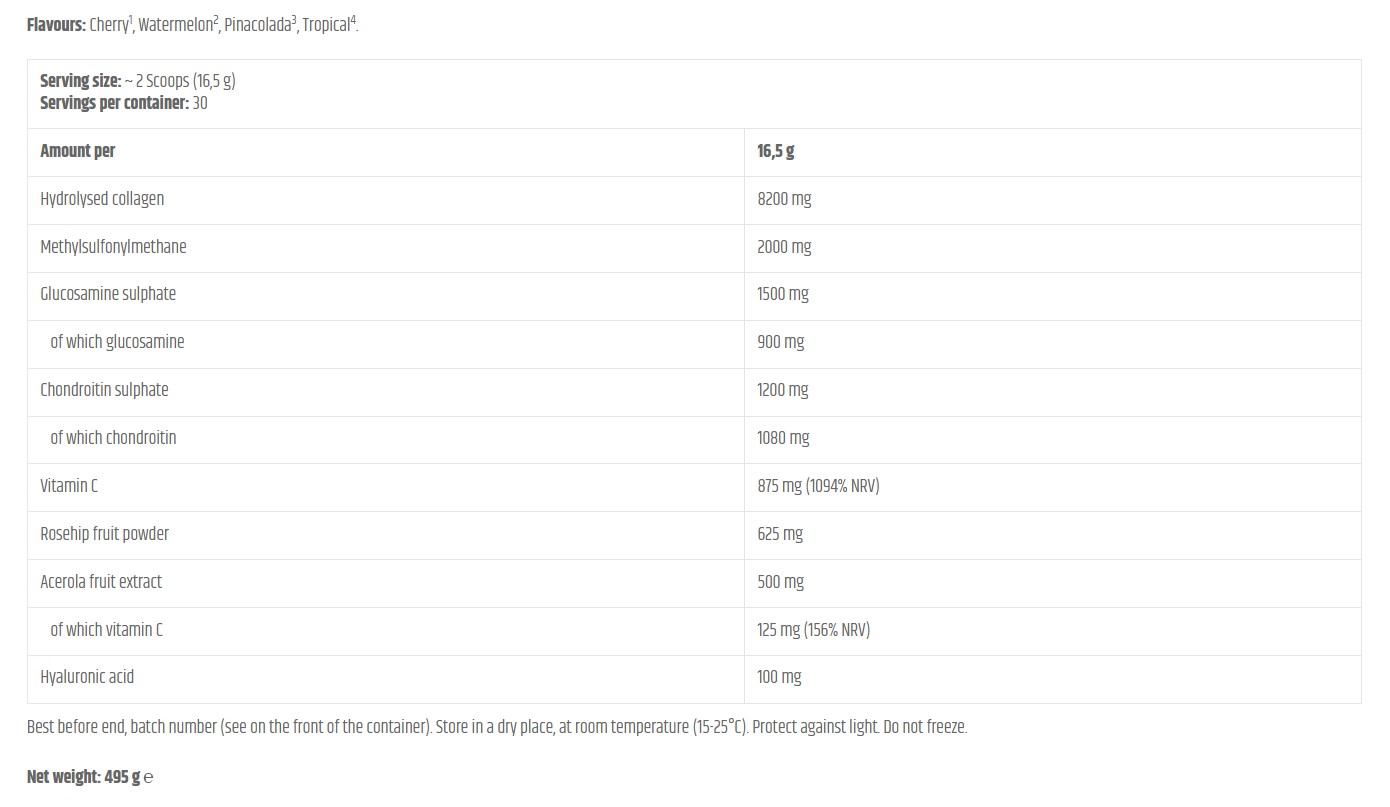This screenshot has width=1390, height=807.
Task: Click the '125 mg (156% NRV)' value
Action: coord(813,630)
